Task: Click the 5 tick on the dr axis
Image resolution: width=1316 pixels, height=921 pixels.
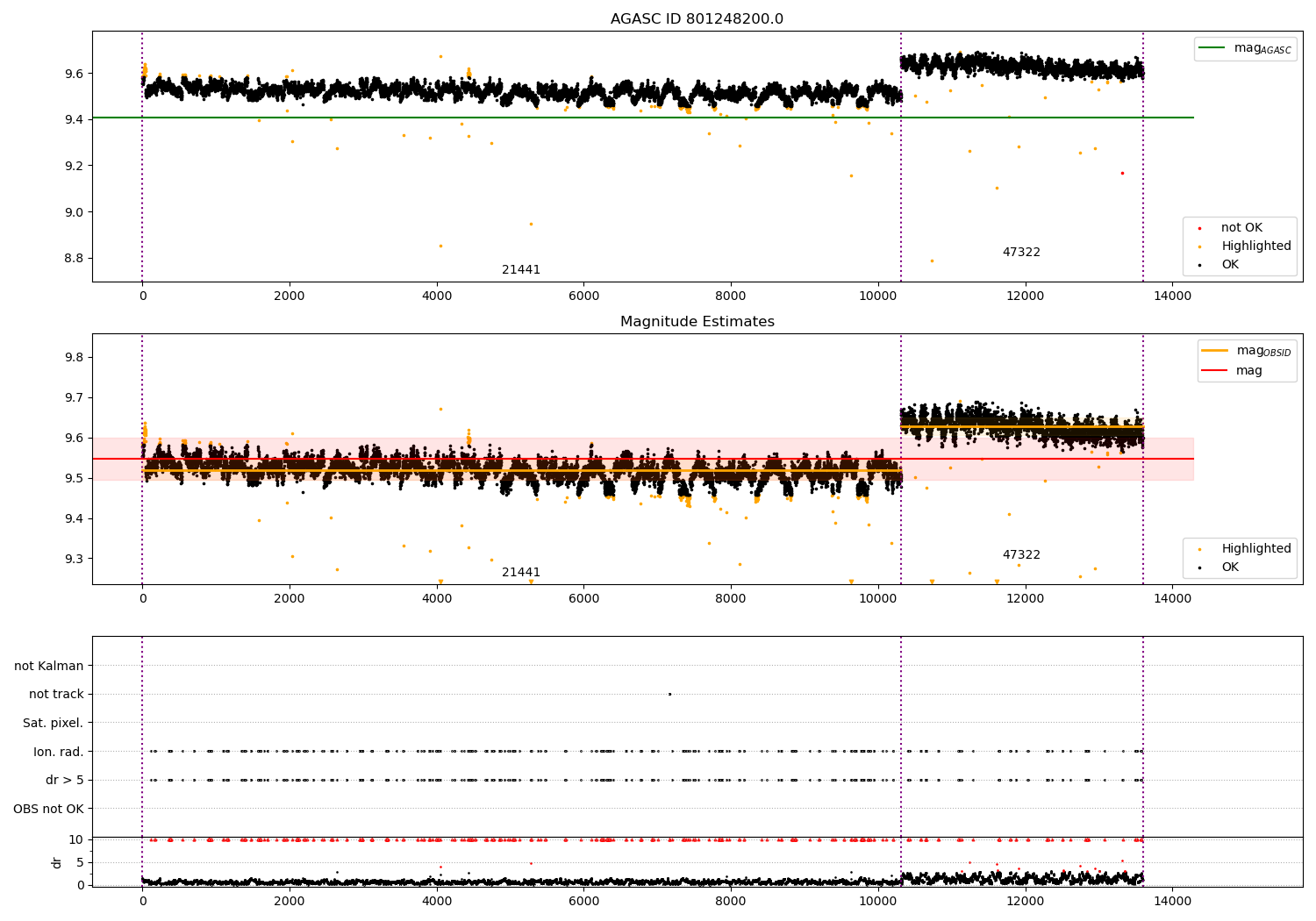Action: [x=81, y=863]
